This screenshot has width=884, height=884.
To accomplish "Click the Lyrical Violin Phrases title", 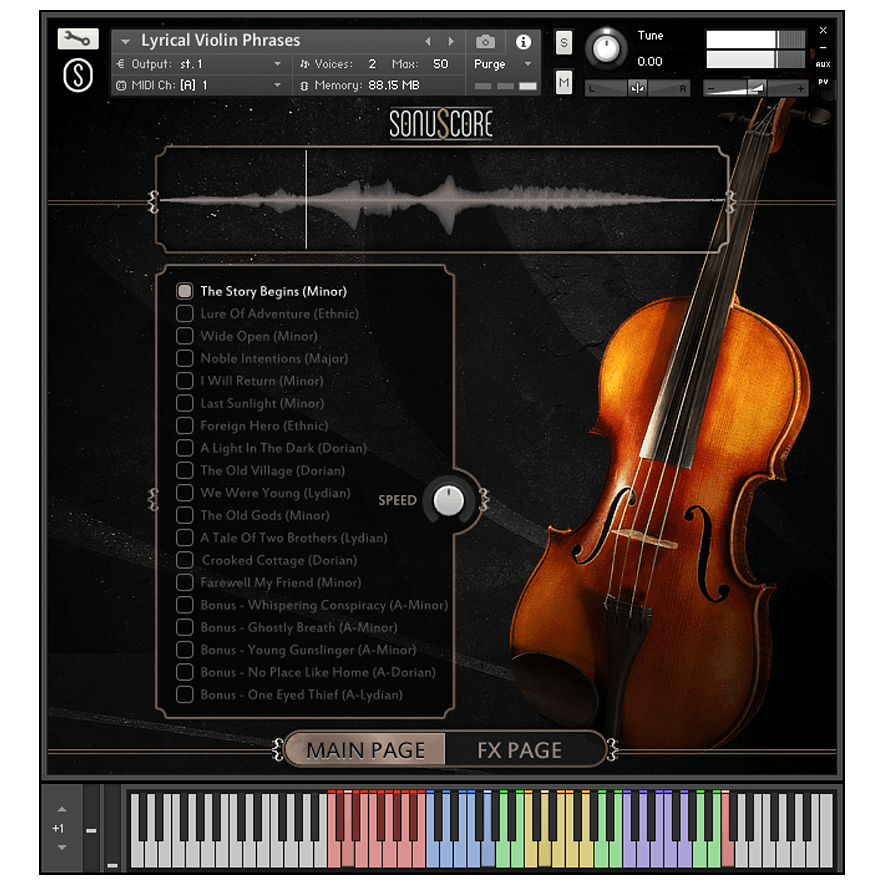I will 220,41.
